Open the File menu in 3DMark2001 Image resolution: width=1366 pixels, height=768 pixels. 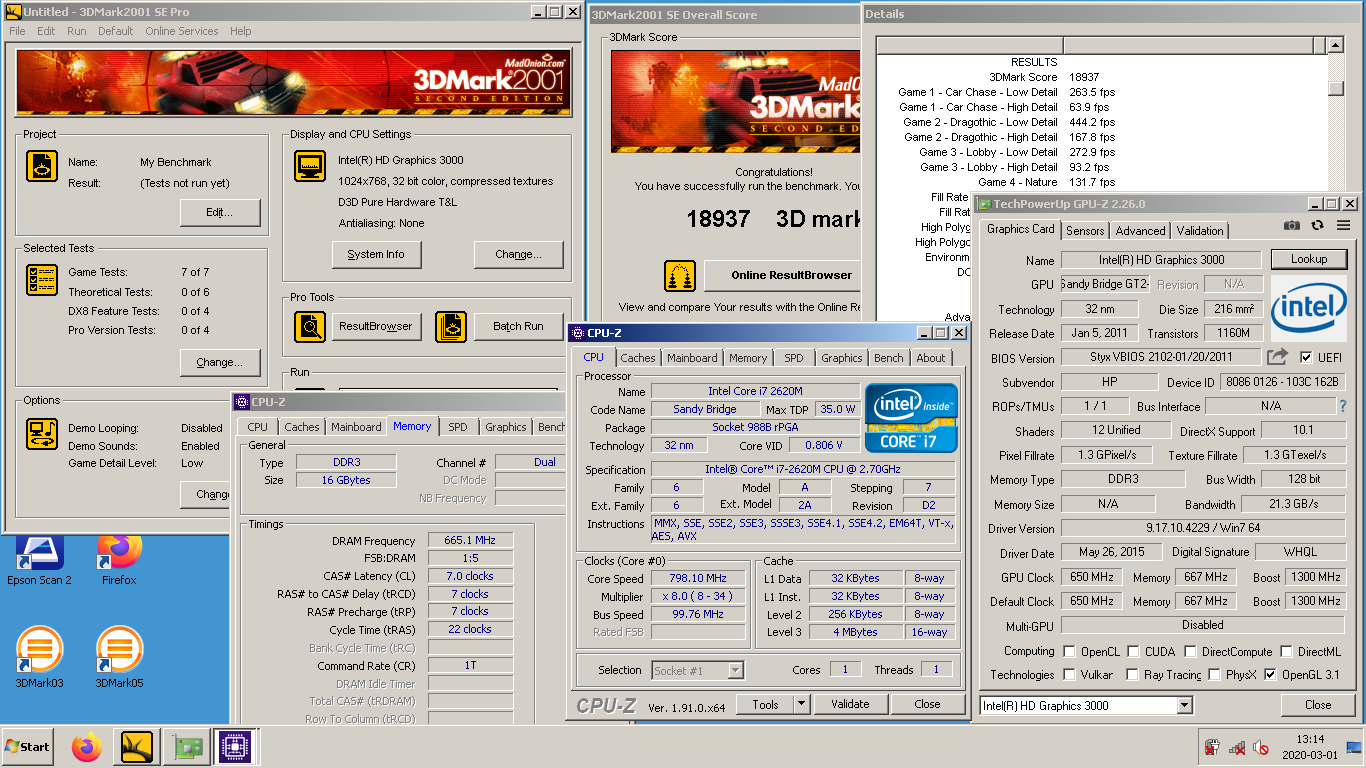[17, 31]
